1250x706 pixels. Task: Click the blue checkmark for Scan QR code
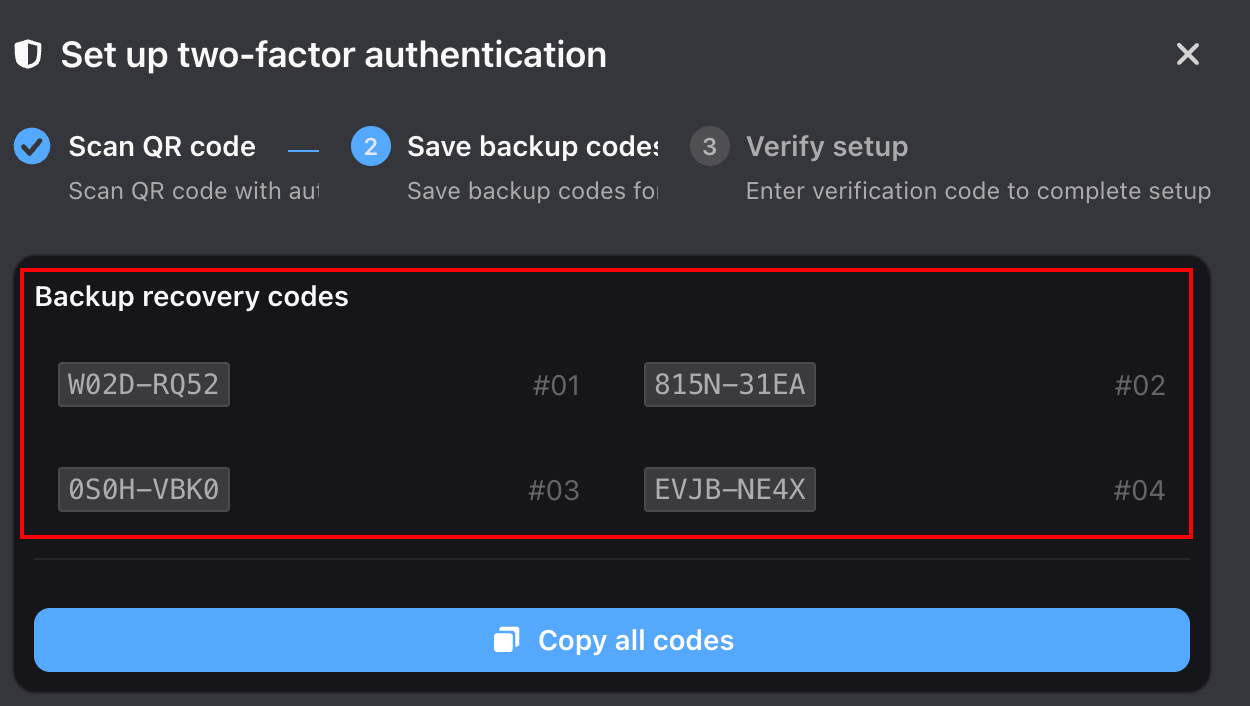32,147
